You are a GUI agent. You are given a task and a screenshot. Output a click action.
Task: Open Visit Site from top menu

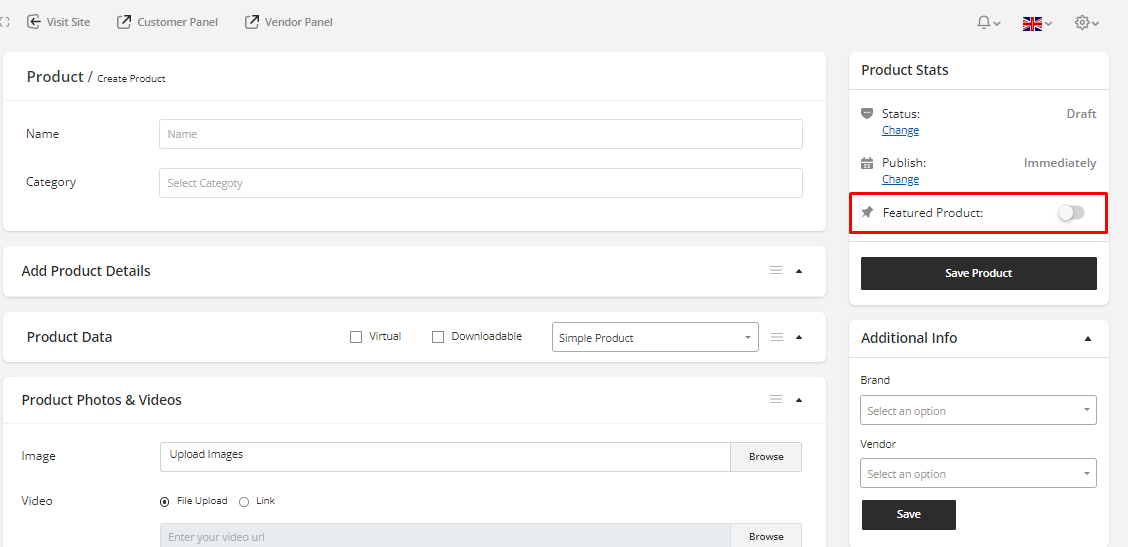[59, 22]
